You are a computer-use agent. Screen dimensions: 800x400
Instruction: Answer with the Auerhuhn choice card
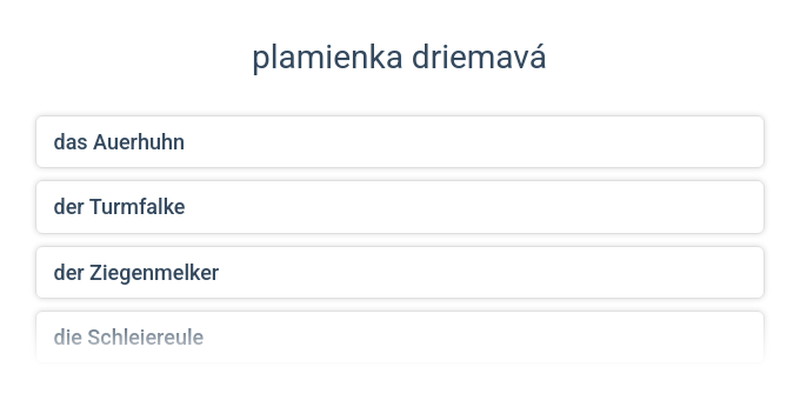point(399,142)
